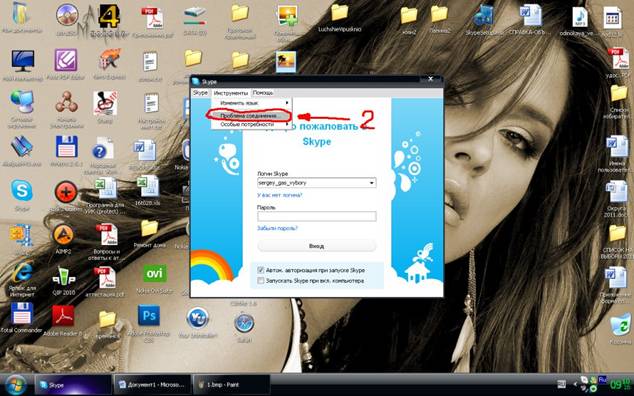Screen dimensions: 634x396
Task: Open the Foxit PDF Editor desktop icon
Action: [x=66, y=60]
